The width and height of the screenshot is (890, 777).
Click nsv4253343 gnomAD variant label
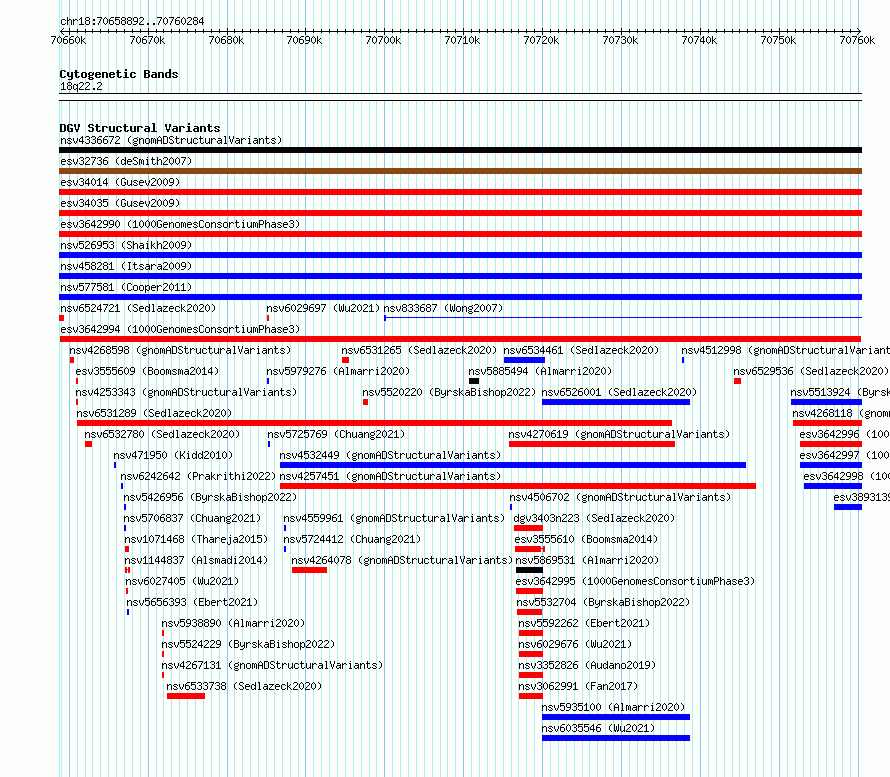(x=186, y=392)
